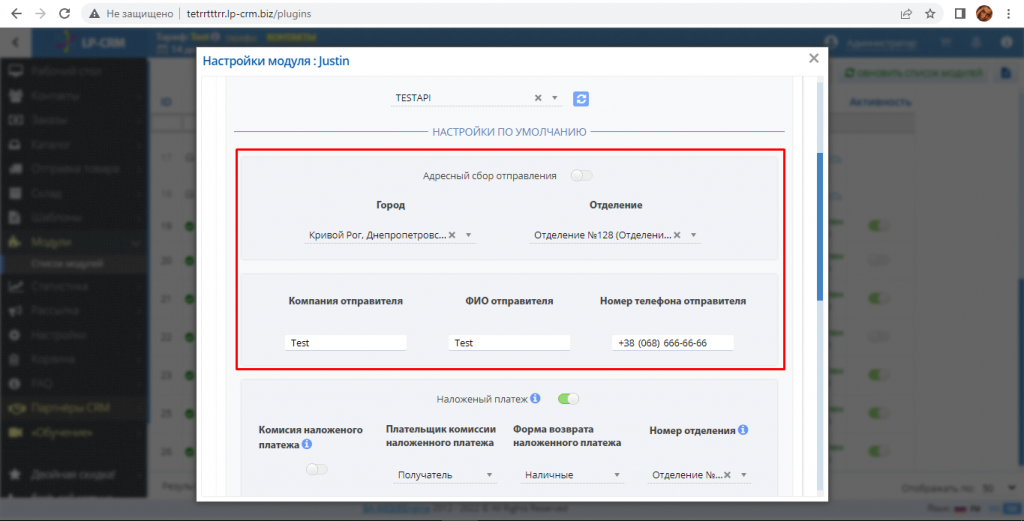Show the info tooltip for Наложеный платеж

tap(536, 398)
